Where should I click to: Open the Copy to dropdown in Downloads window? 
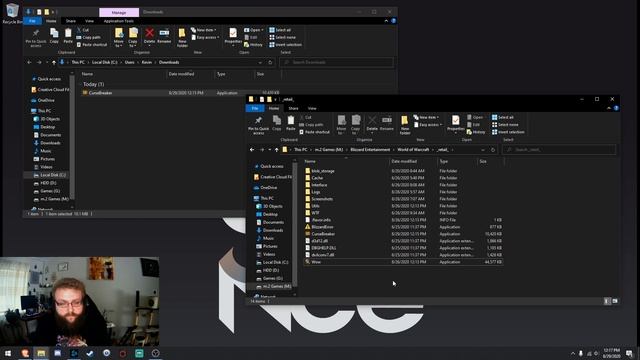pyautogui.click(x=133, y=38)
